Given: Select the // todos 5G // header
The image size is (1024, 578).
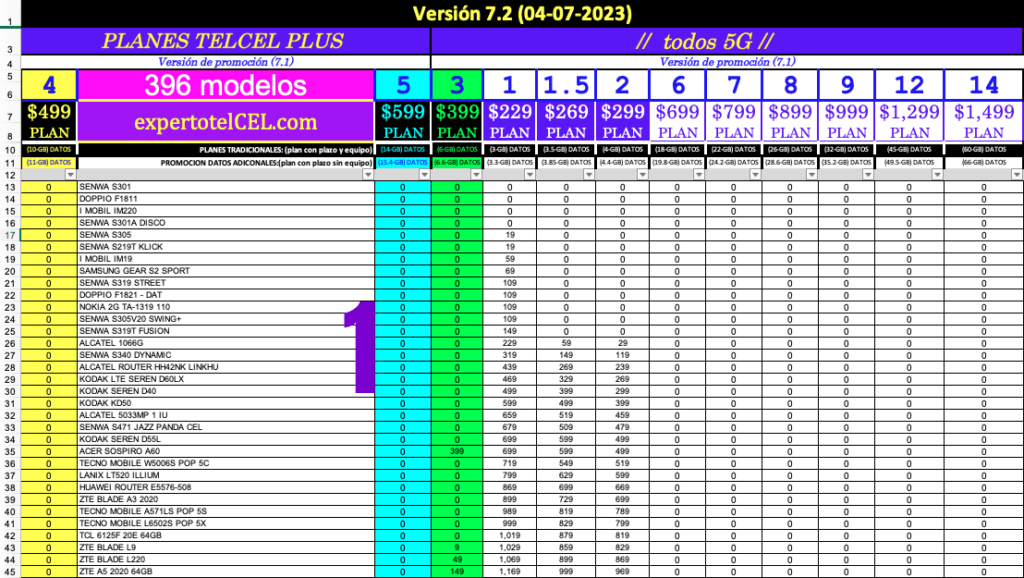Looking at the screenshot, I should pos(728,41).
